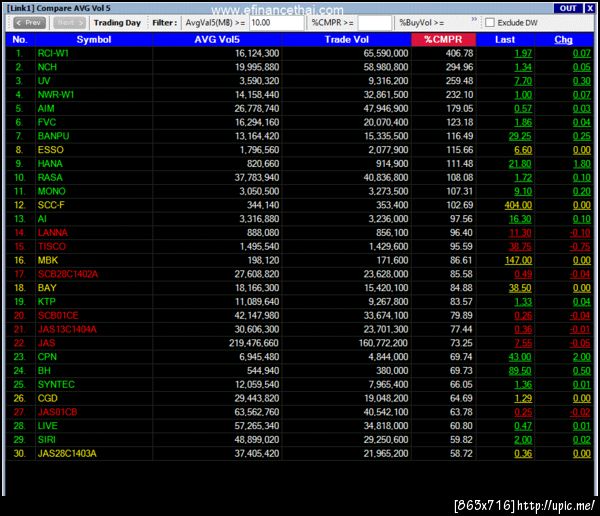Select symbol RASA
This screenshot has height=516, width=600.
pos(50,178)
